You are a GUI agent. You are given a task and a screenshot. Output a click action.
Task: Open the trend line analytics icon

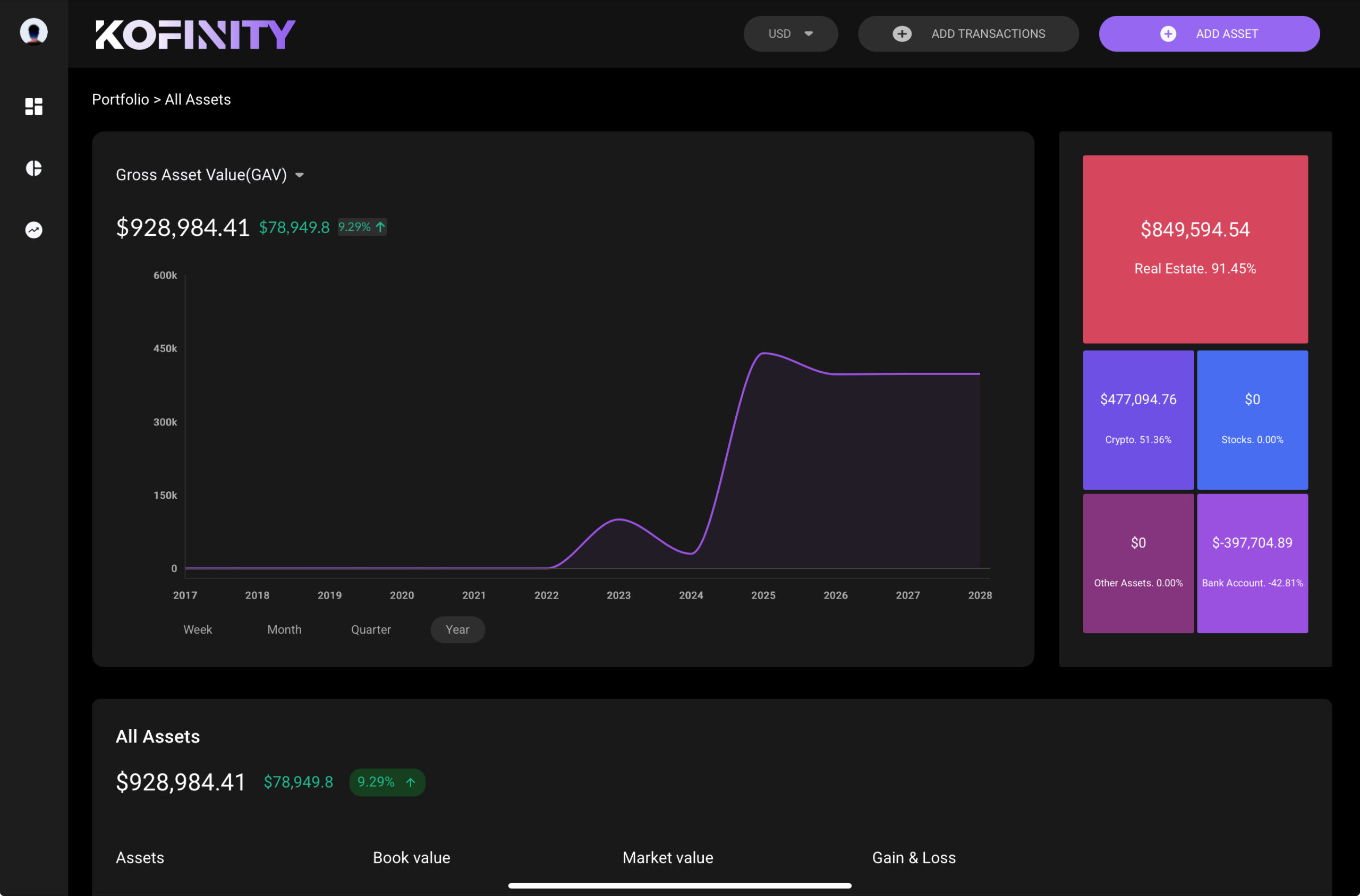(x=33, y=230)
